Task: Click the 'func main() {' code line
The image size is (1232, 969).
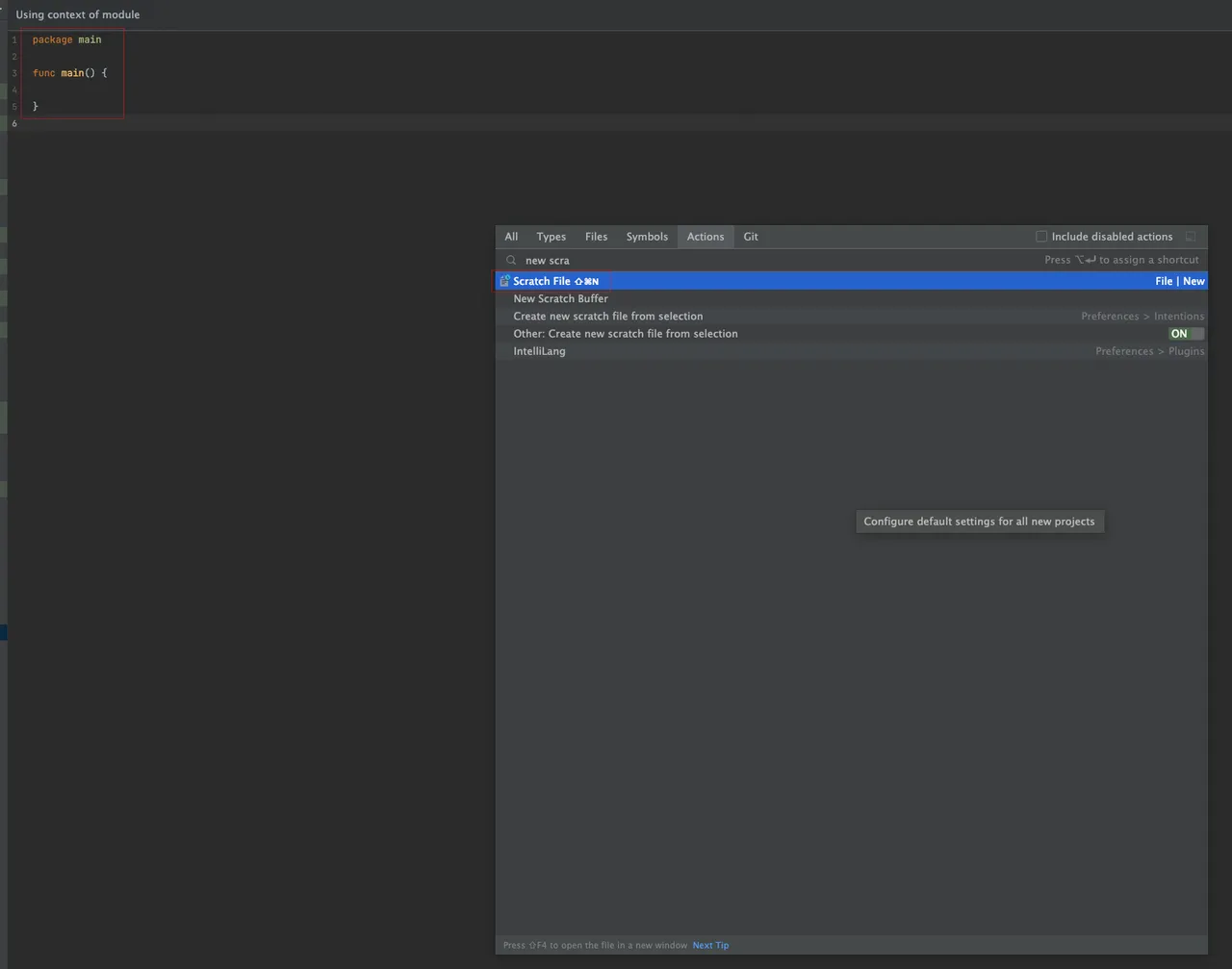Action: (x=69, y=73)
